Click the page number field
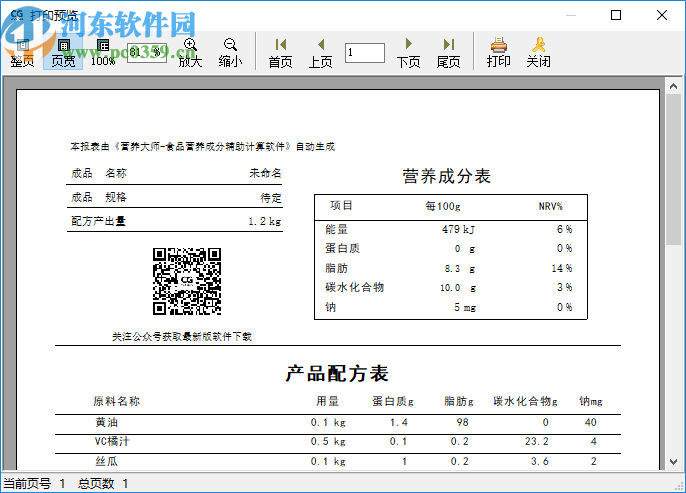Viewport: 686px width, 493px height. point(365,52)
